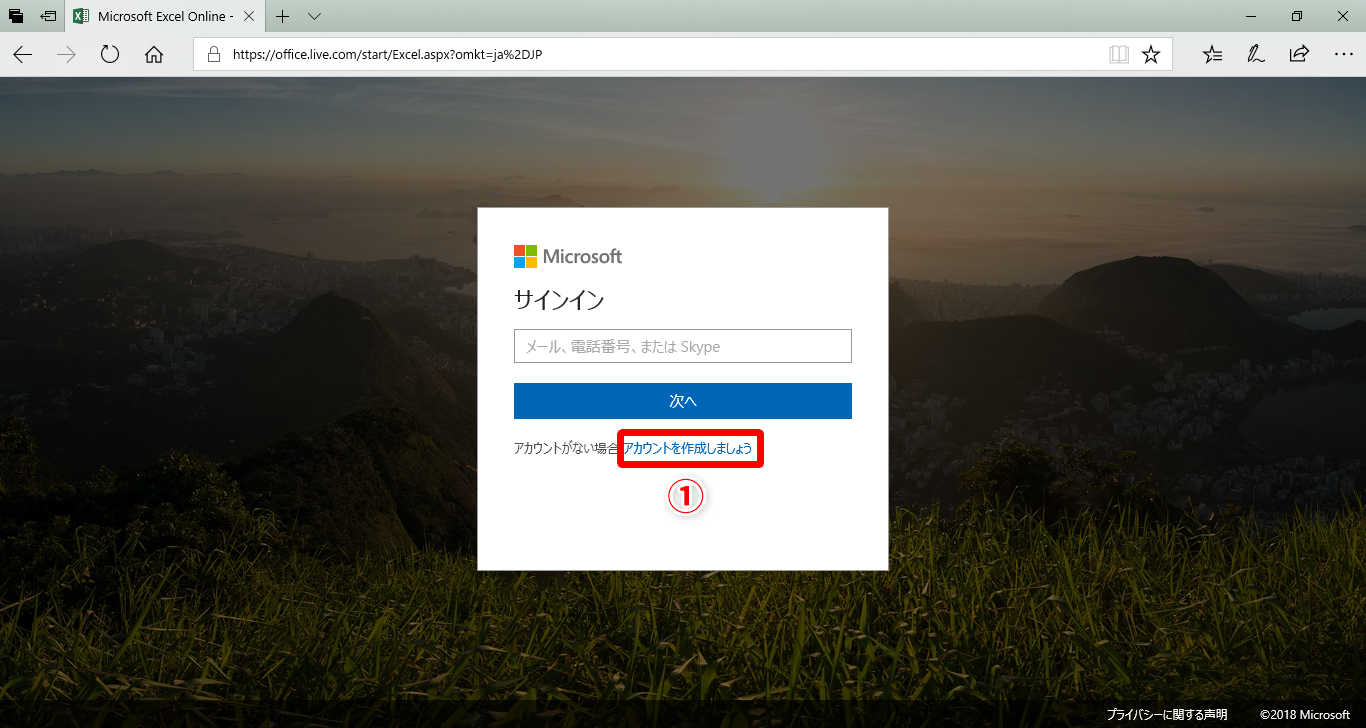The height and width of the screenshot is (728, 1366).
Task: Refresh the current page
Action: pos(110,55)
